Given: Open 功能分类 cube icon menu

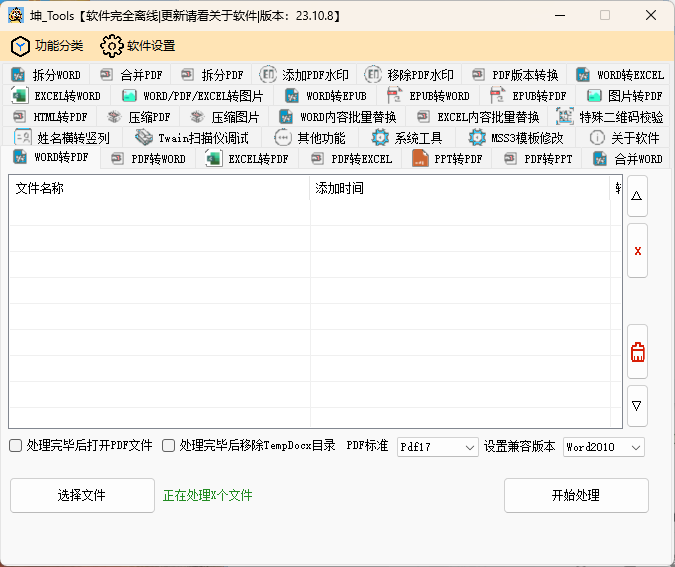Looking at the screenshot, I should click(x=47, y=46).
